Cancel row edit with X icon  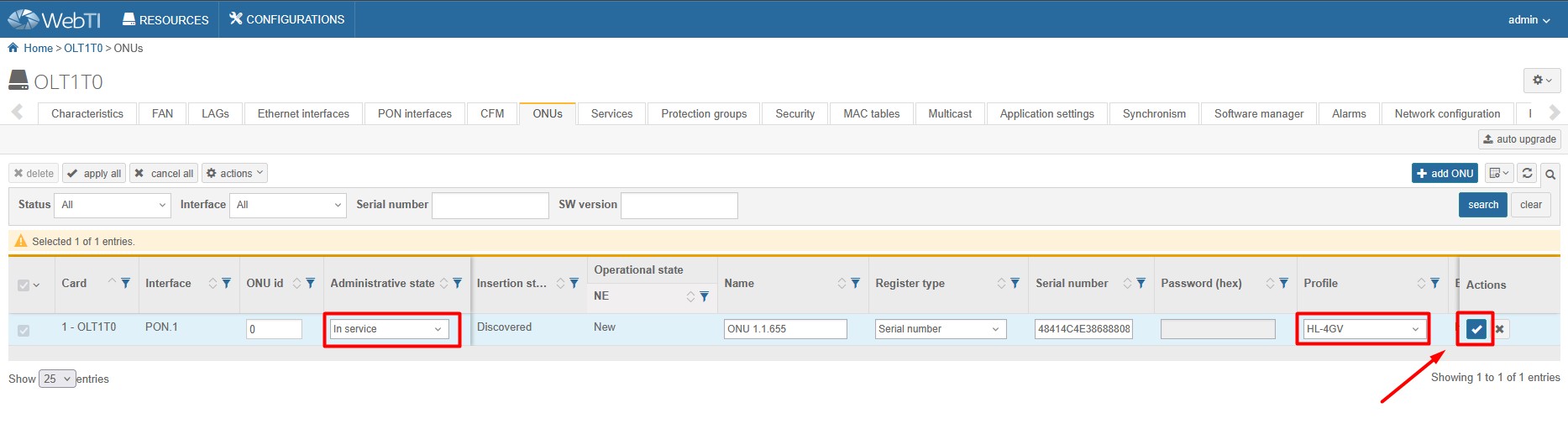pyautogui.click(x=1499, y=329)
